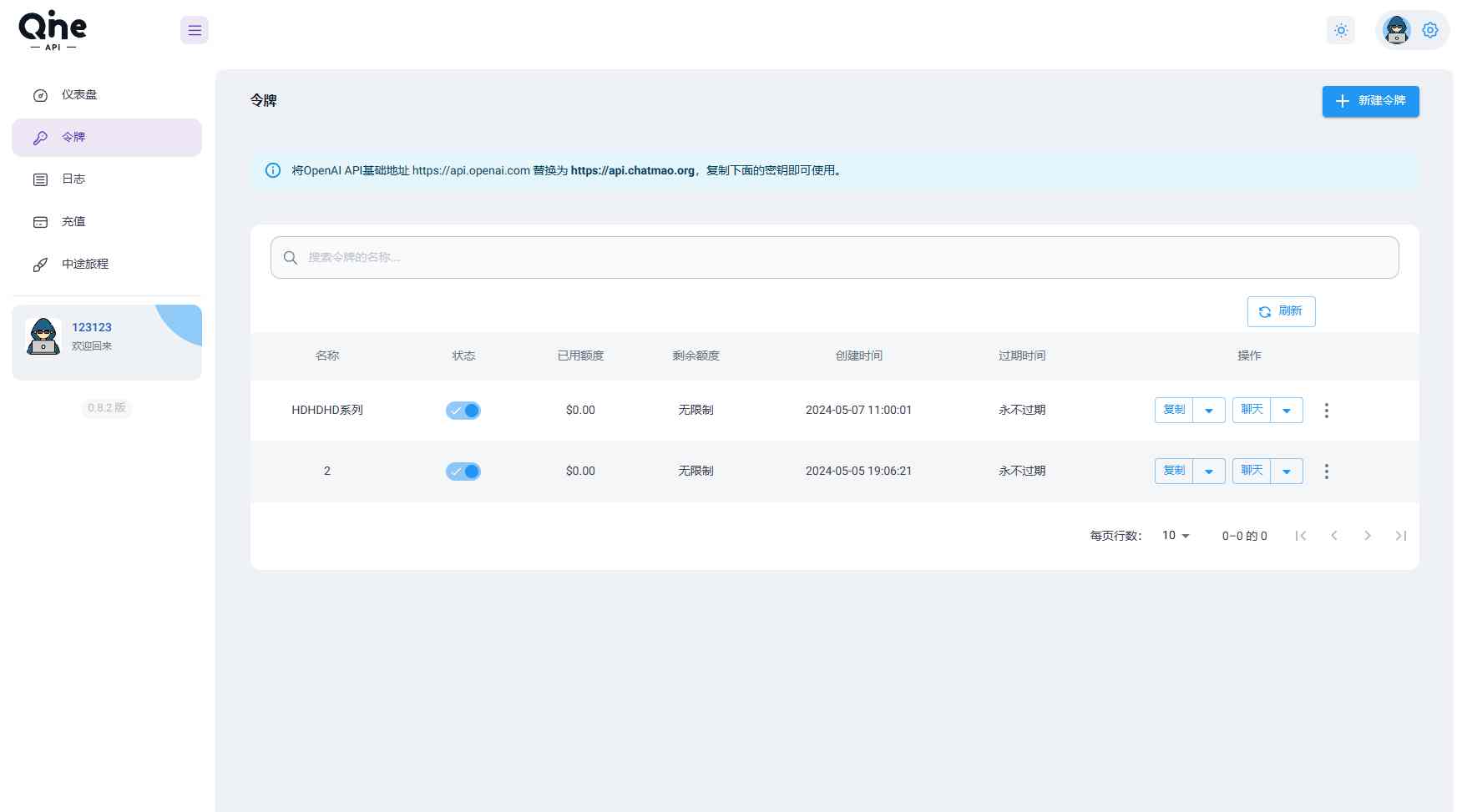Expand the 聊天 dropdown arrow for token 2
Image resolution: width=1467 pixels, height=812 pixels.
point(1286,472)
